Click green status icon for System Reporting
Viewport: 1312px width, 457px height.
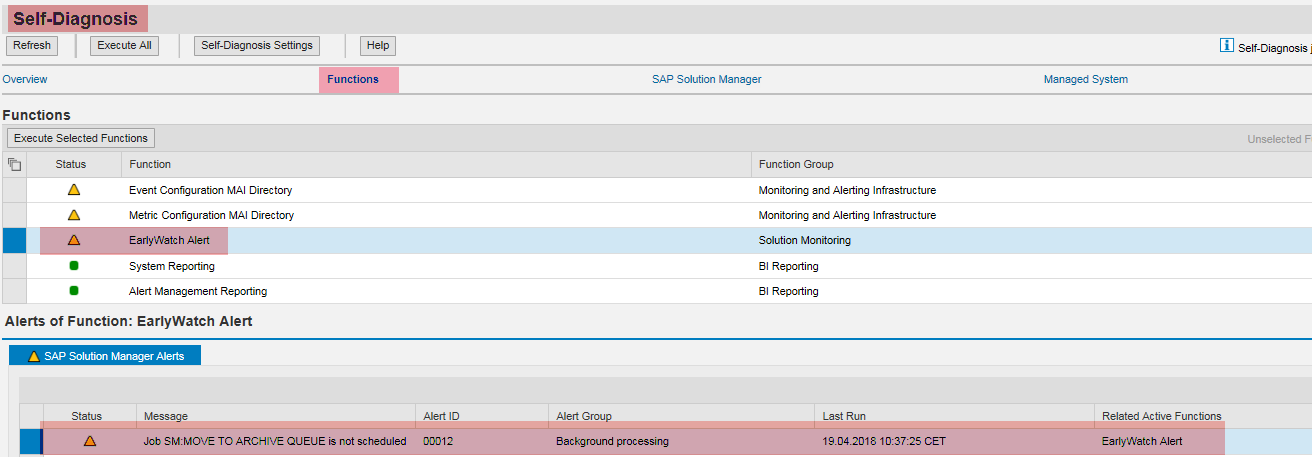(74, 266)
